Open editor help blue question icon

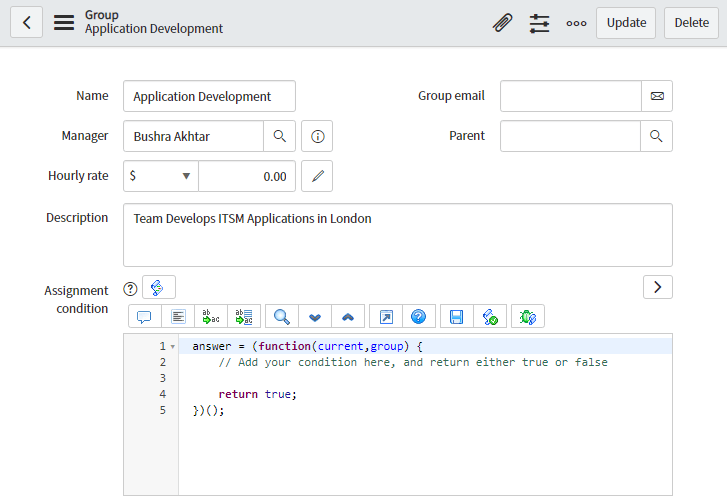[x=419, y=317]
